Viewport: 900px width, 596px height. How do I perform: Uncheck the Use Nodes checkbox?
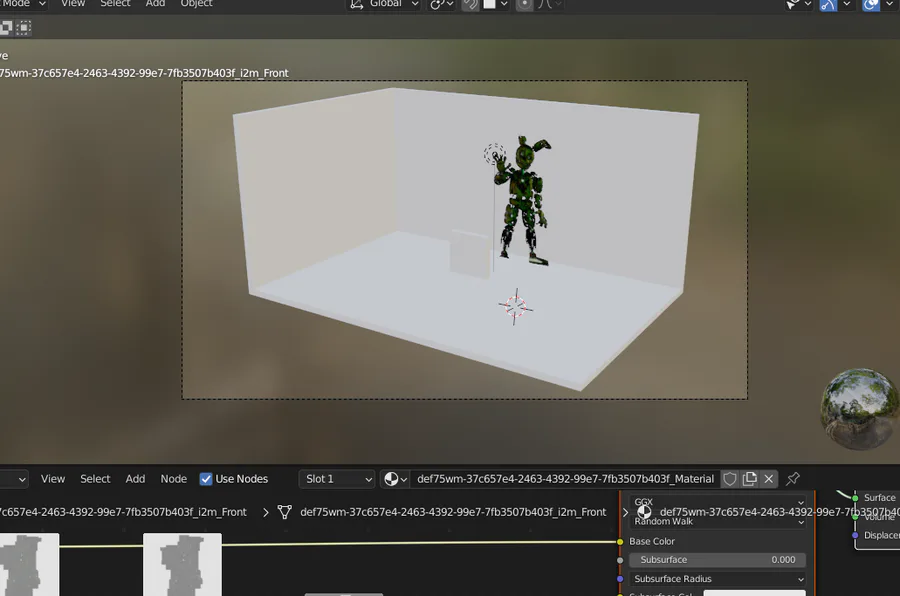(206, 479)
